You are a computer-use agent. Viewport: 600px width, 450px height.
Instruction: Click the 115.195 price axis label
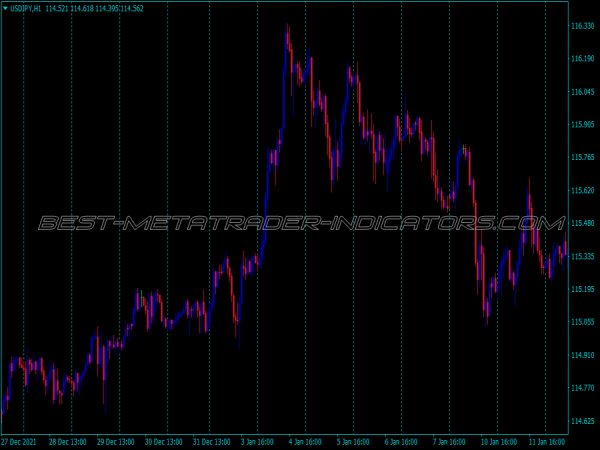coord(581,289)
